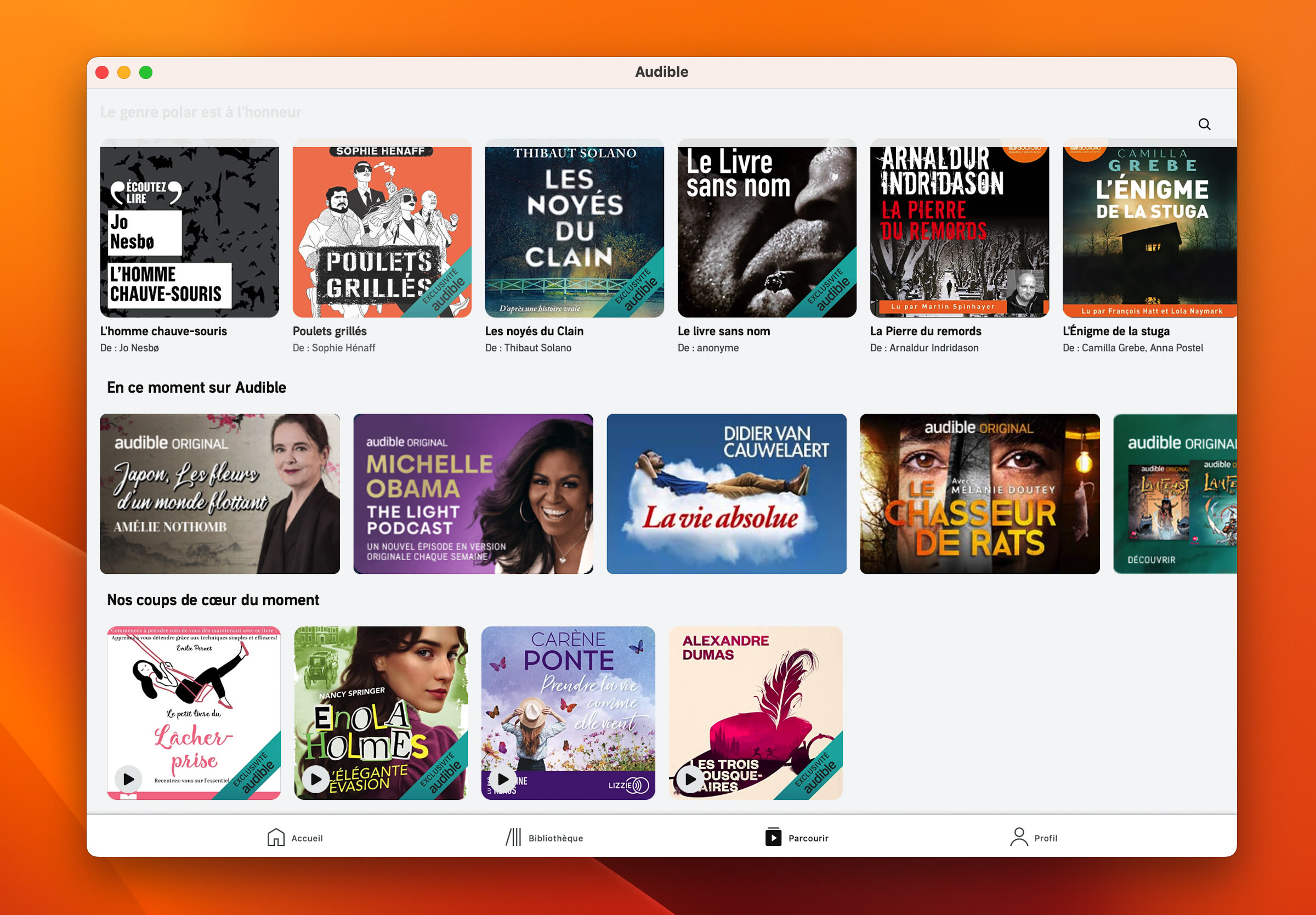The image size is (1316, 915).
Task: Play the Carène Ponte audiobook preview
Action: pyautogui.click(x=503, y=779)
